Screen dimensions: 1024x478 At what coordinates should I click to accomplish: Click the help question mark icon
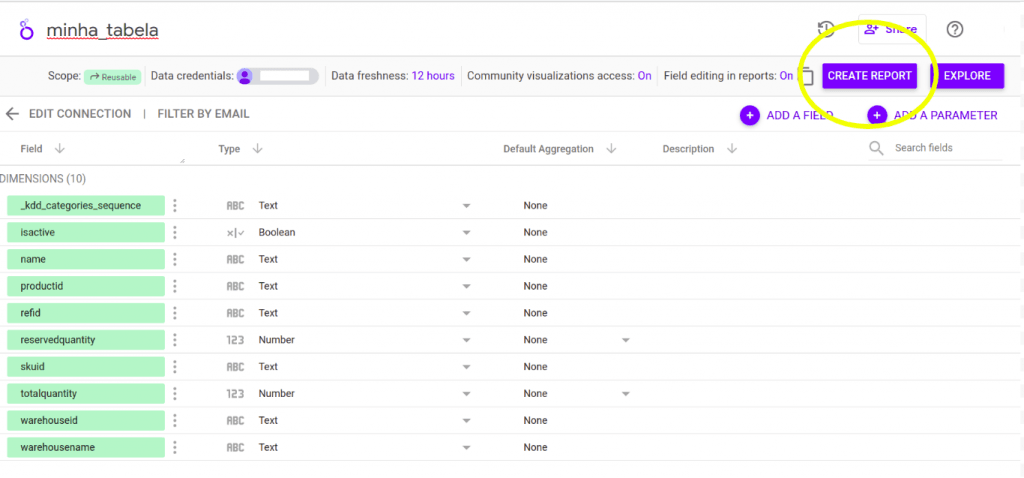click(x=955, y=29)
